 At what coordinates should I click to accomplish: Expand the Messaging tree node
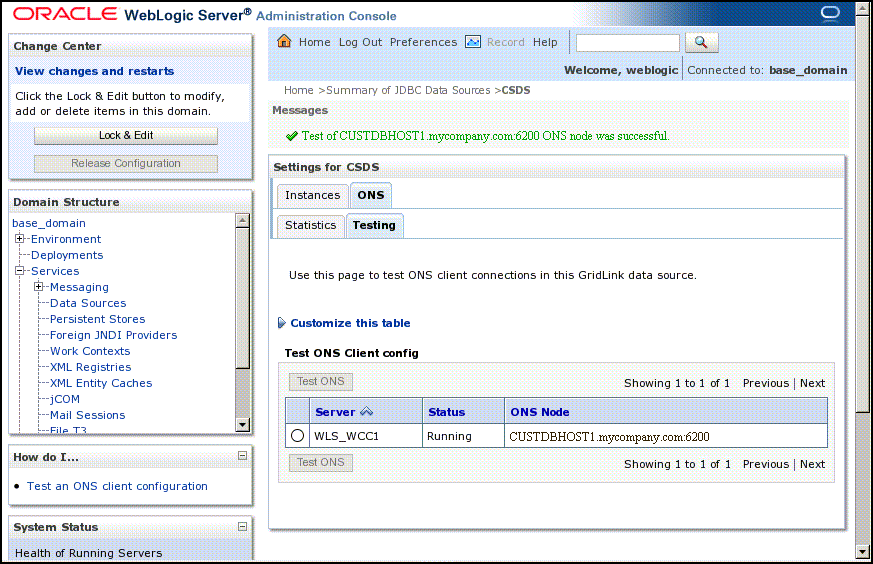pyautogui.click(x=38, y=287)
